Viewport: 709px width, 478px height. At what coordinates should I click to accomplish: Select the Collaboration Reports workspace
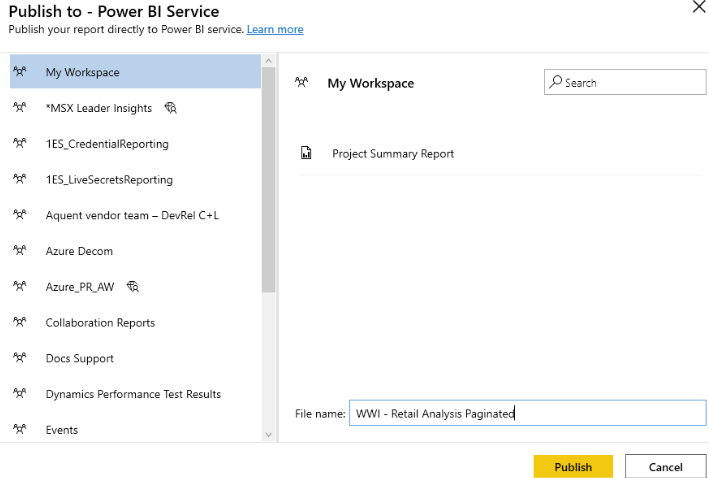pyautogui.click(x=135, y=322)
